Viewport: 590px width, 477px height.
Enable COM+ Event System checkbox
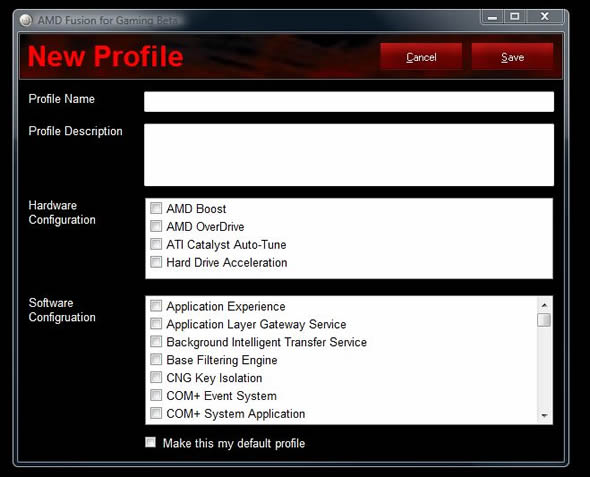click(156, 395)
